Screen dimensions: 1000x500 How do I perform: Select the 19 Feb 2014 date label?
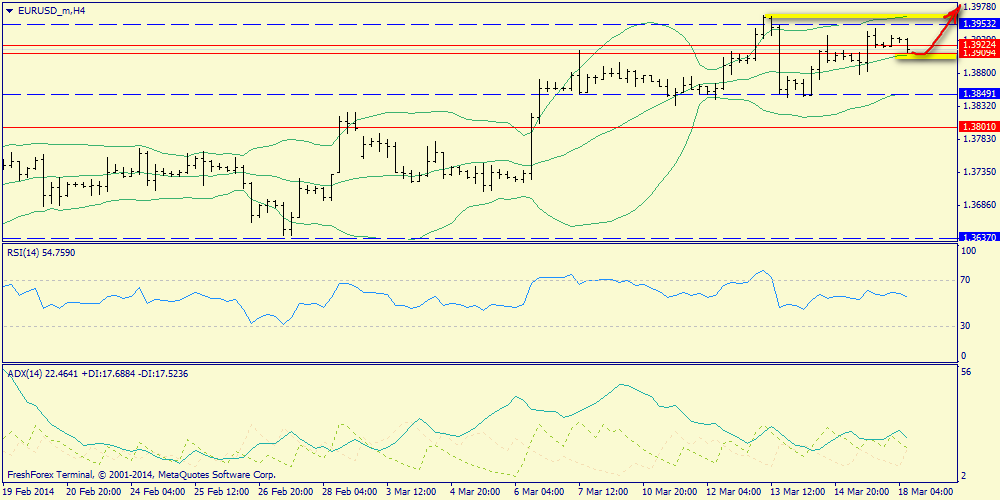point(29,492)
